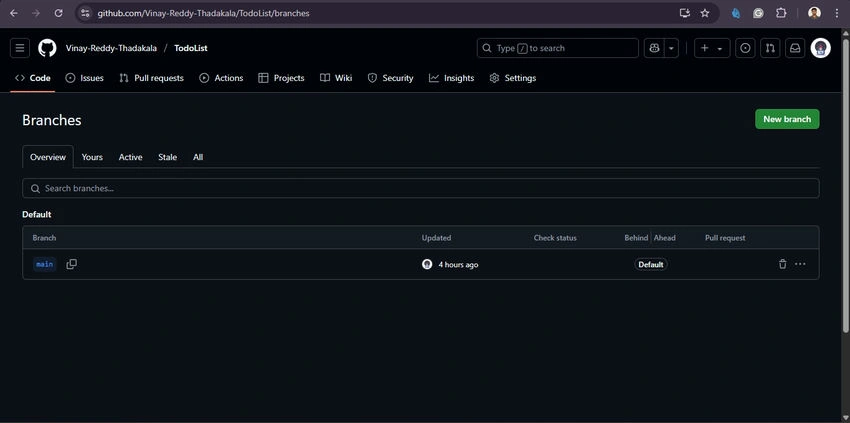Focus the Search branches input field
The width and height of the screenshot is (850, 423).
tap(421, 188)
